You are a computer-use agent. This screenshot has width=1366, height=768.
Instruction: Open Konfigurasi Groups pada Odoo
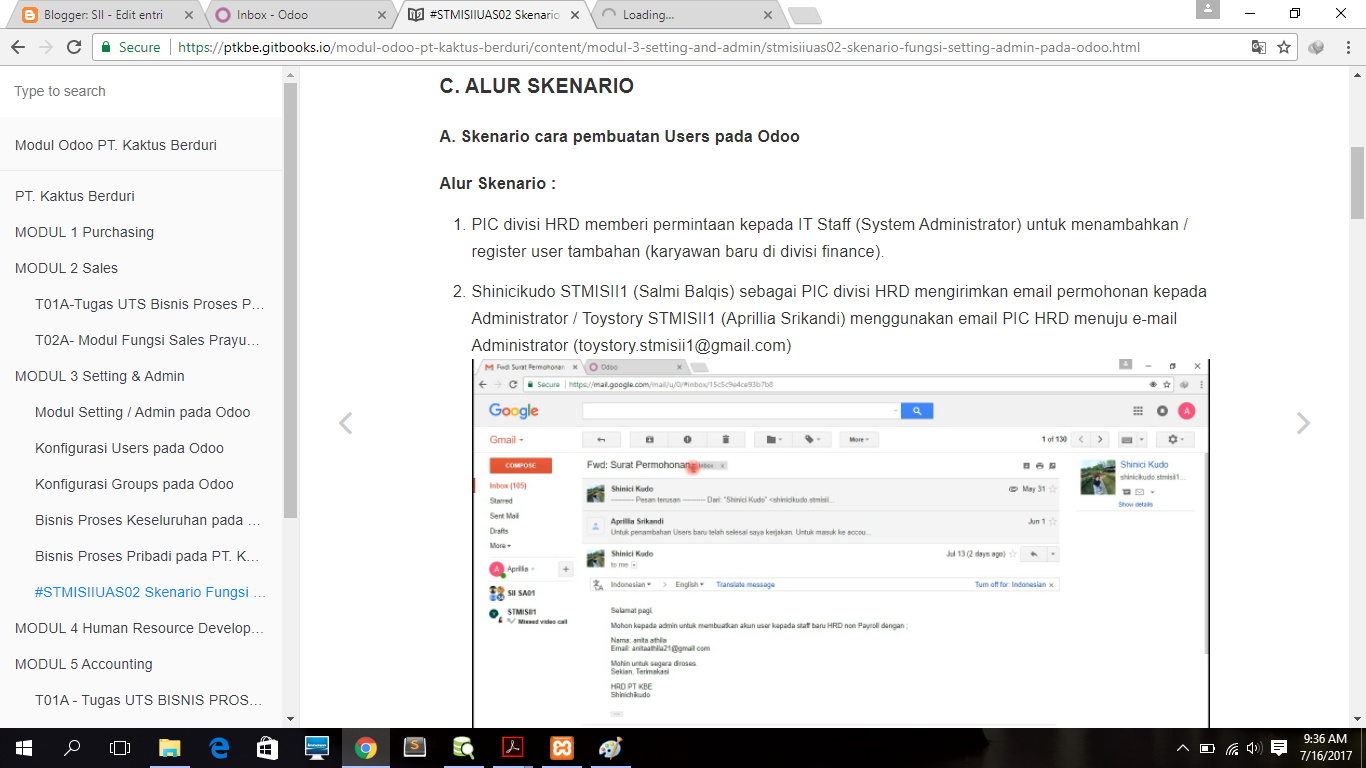134,484
